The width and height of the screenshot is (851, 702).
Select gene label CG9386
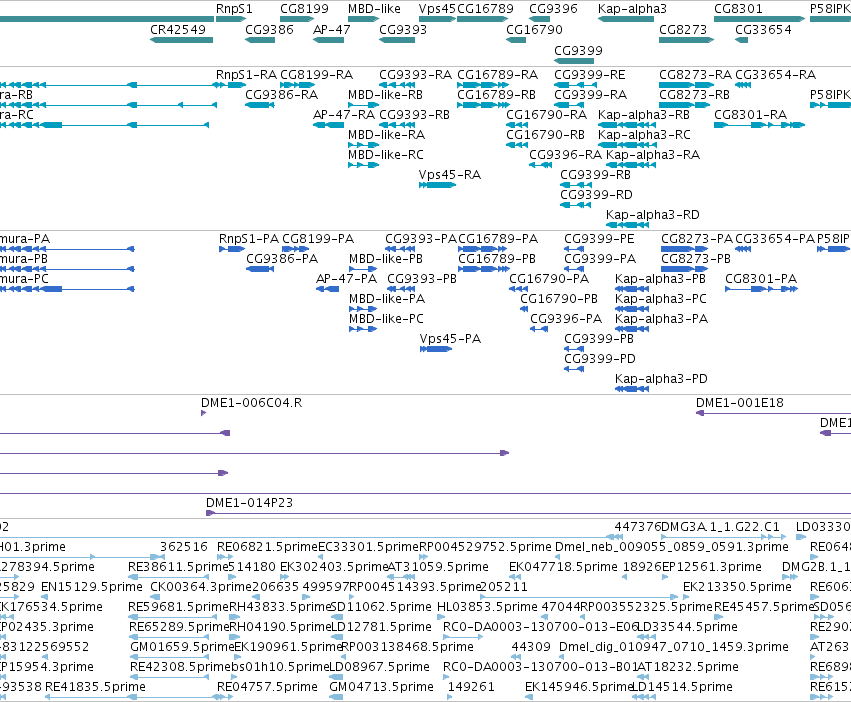click(269, 29)
